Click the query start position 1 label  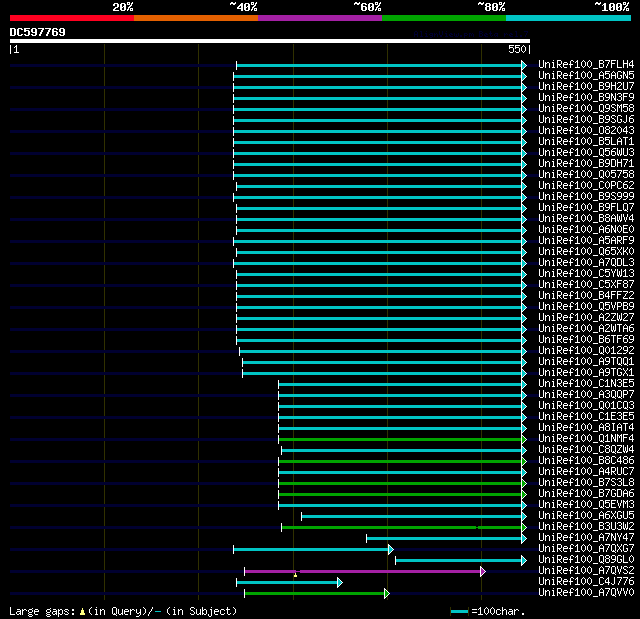click(x=16, y=49)
